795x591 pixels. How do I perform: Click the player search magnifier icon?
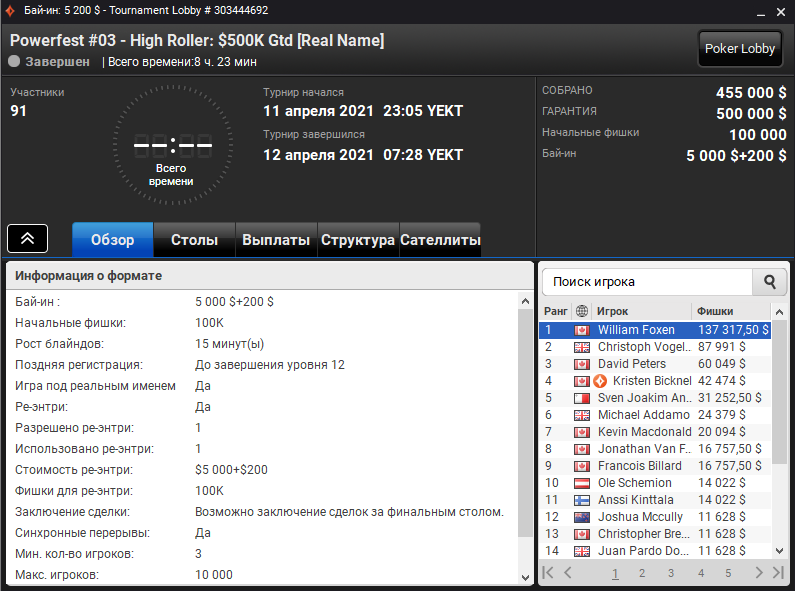click(x=769, y=282)
